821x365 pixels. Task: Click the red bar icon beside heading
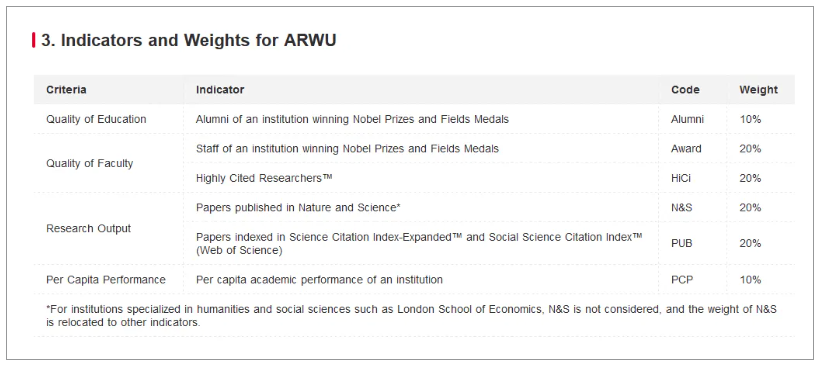click(x=34, y=40)
